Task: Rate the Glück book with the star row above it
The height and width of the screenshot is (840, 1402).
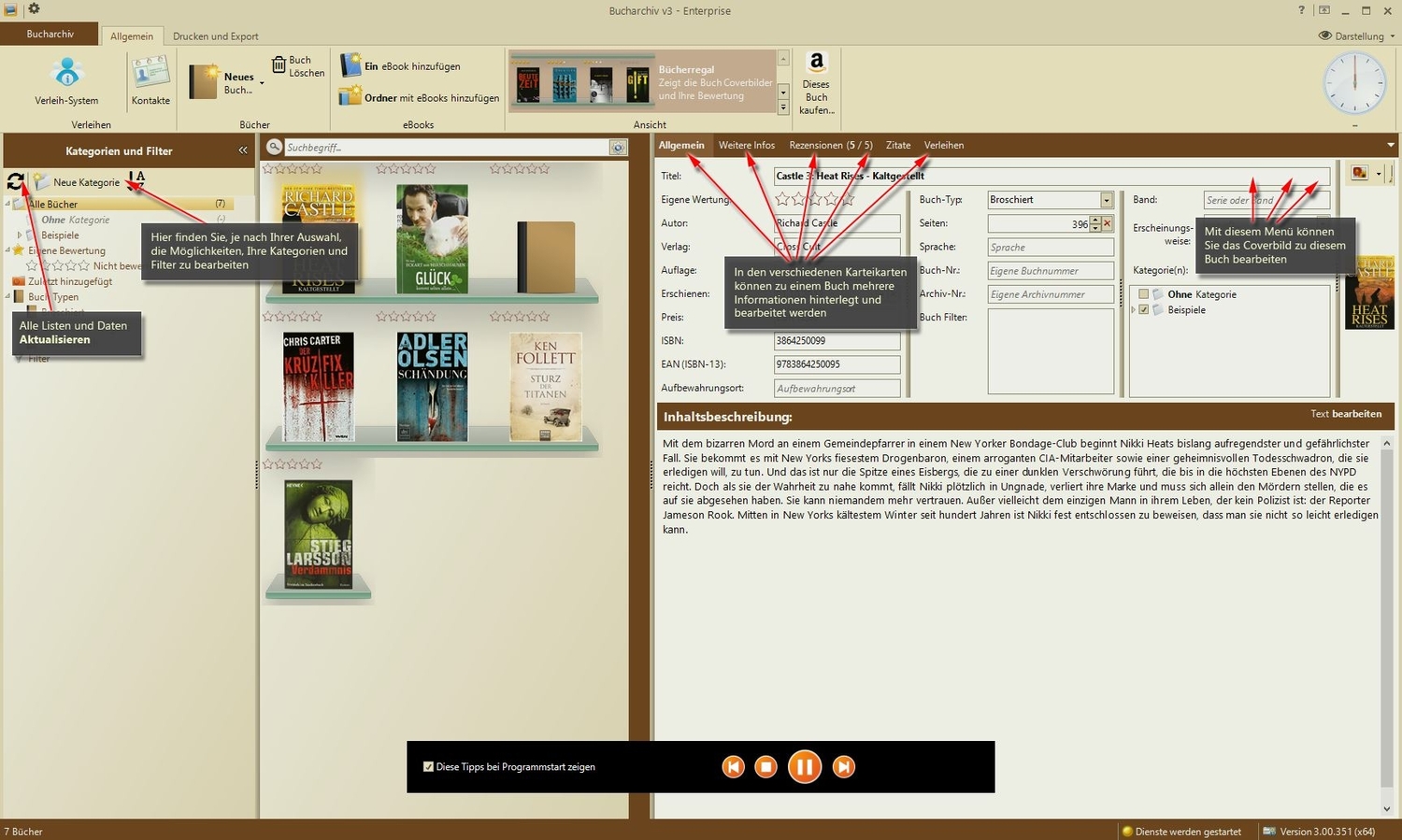Action: (406, 169)
